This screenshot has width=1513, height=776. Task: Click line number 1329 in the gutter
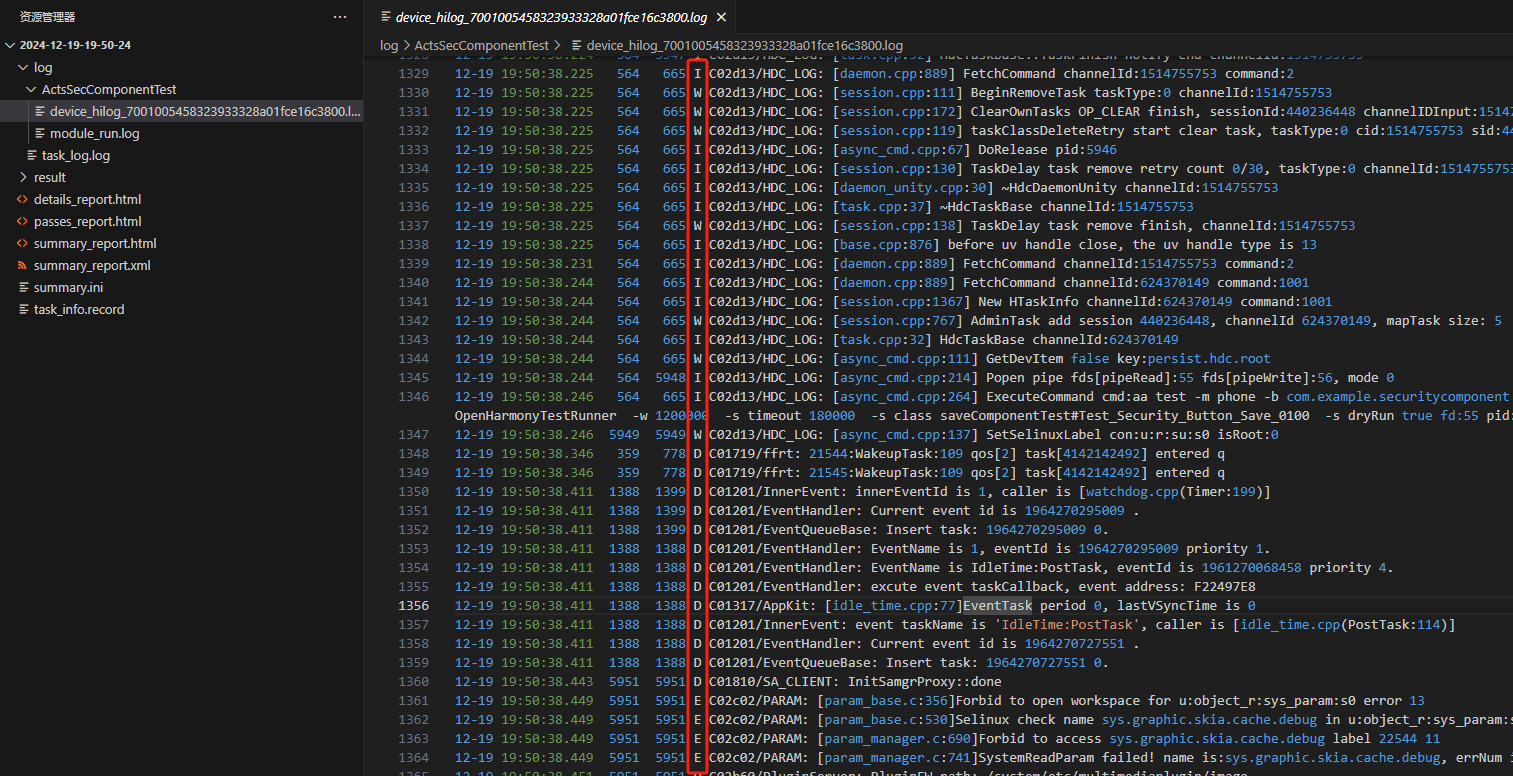click(x=413, y=74)
